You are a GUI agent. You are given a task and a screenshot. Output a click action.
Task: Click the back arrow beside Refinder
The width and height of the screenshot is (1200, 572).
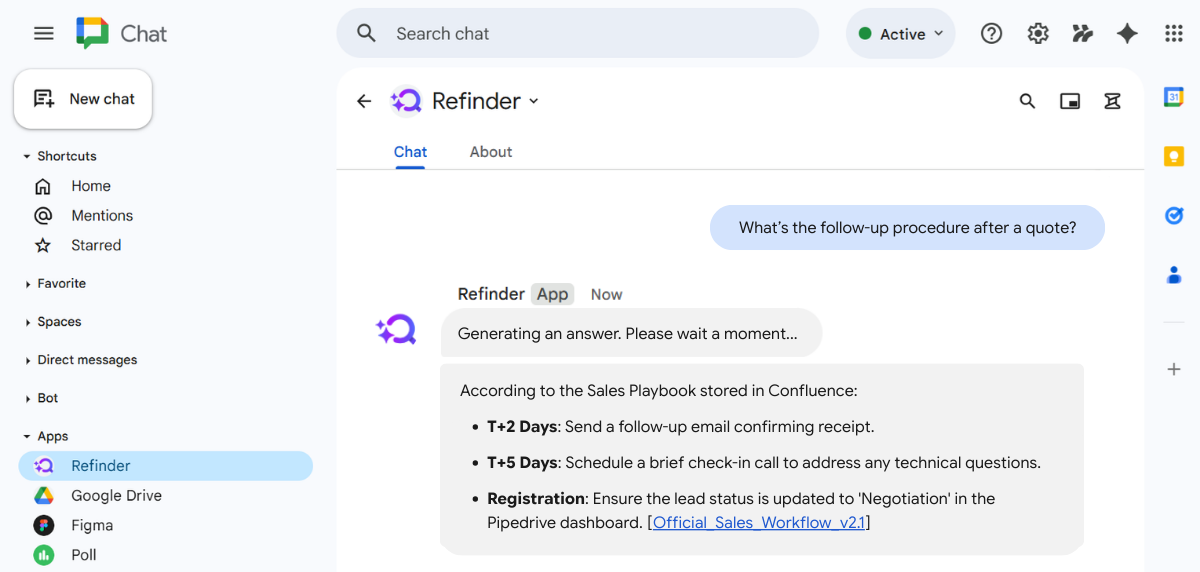(364, 101)
